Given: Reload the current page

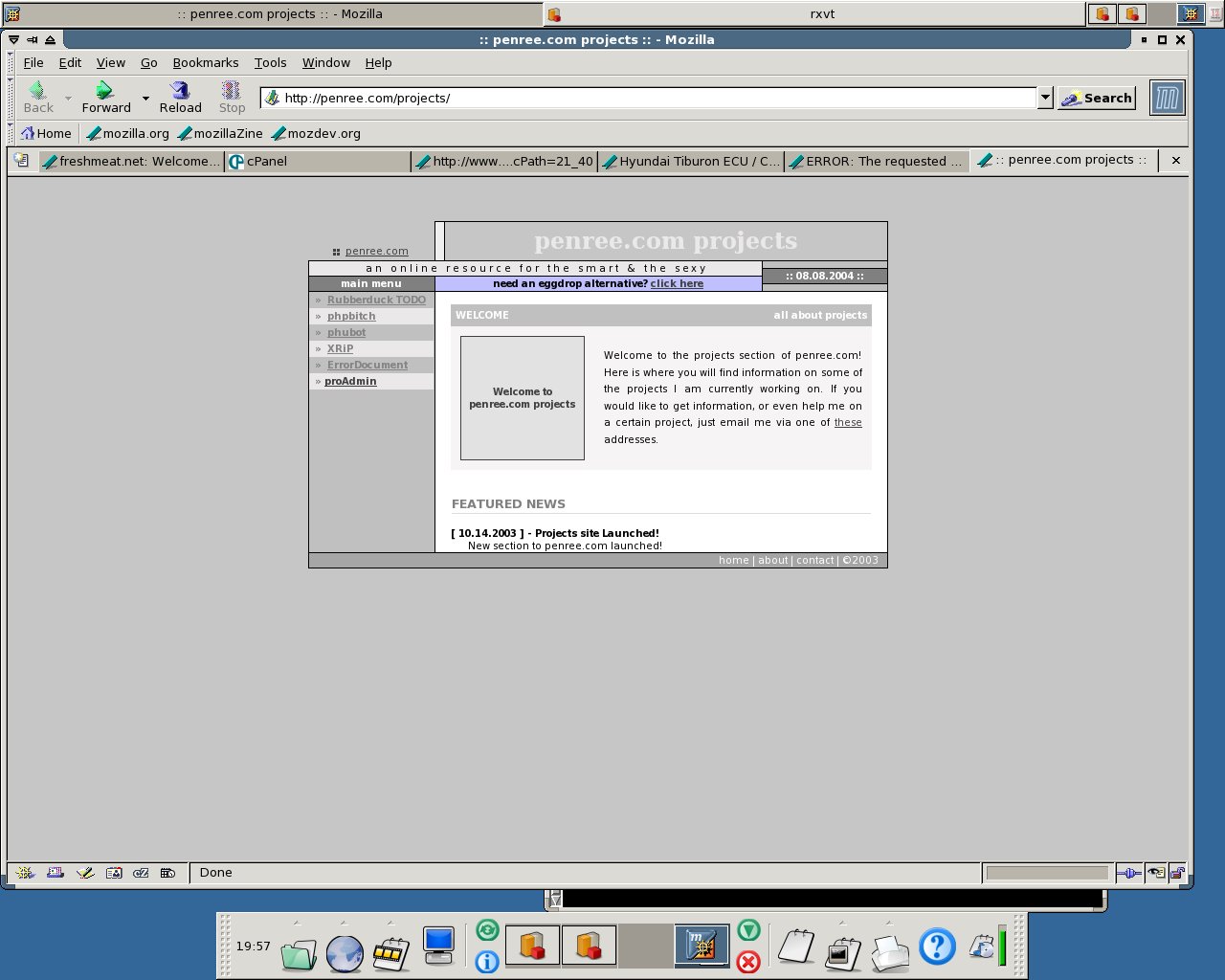Looking at the screenshot, I should pyautogui.click(x=180, y=98).
